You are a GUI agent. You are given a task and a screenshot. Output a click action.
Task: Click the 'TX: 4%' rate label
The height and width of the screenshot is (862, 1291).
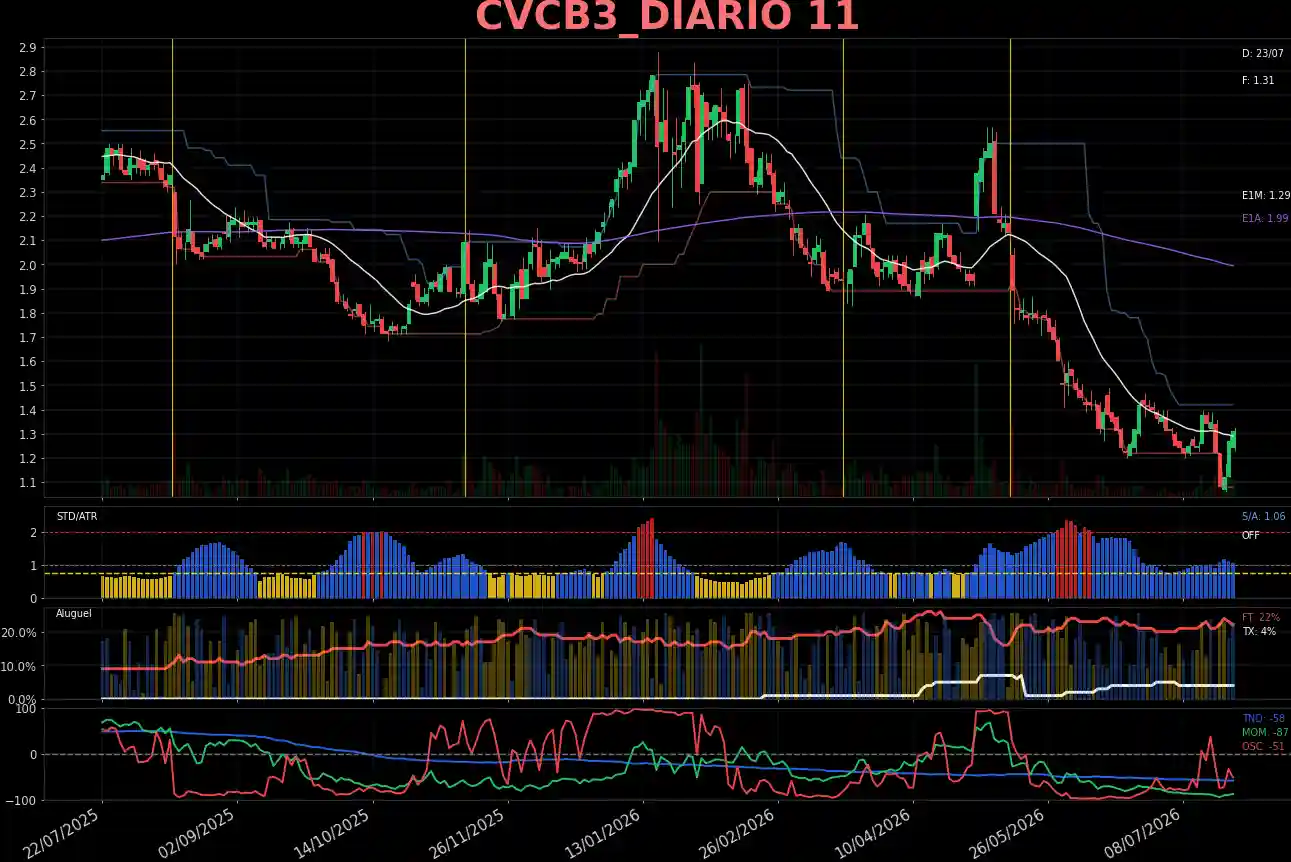tap(1257, 632)
